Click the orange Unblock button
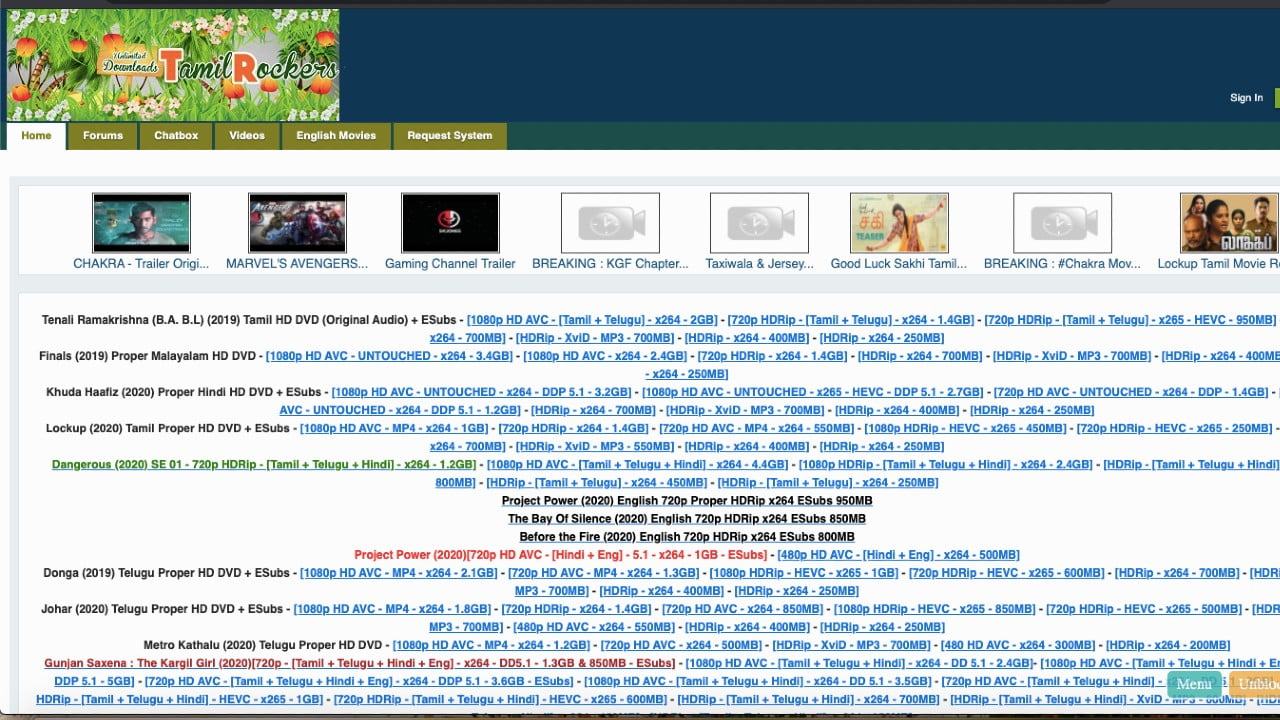The image size is (1280, 720). [1255, 684]
